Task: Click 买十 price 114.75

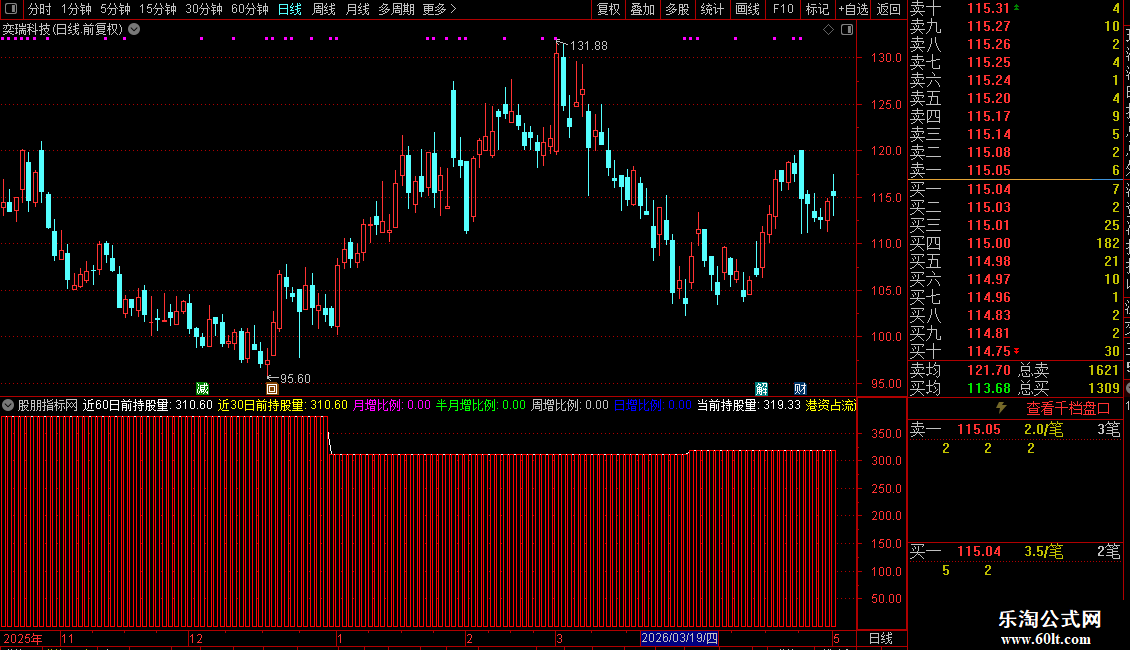Action: tap(989, 351)
